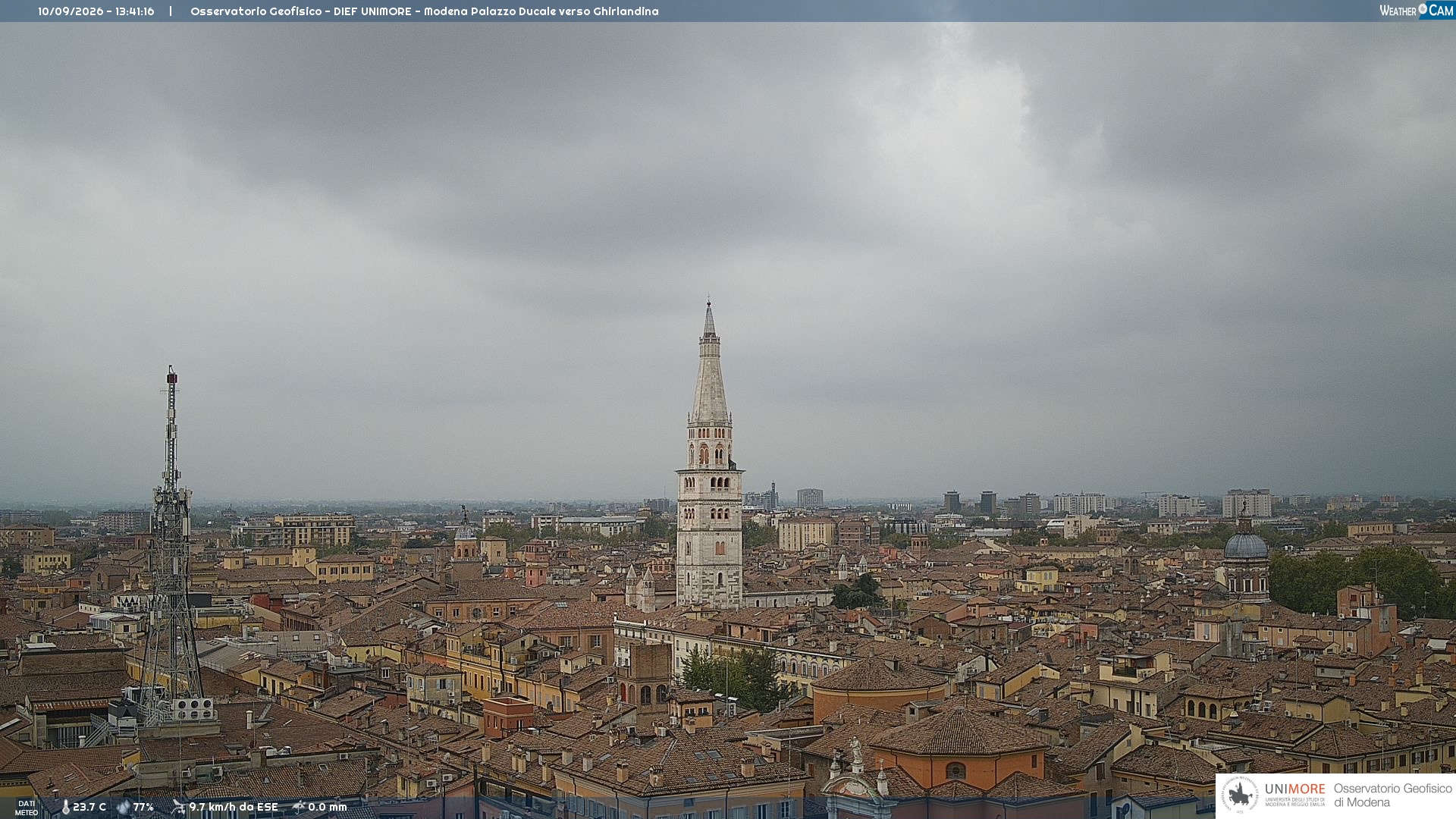1456x819 pixels.
Task: Click the UNIMORE wordmark in the logo
Action: pyautogui.click(x=1294, y=789)
